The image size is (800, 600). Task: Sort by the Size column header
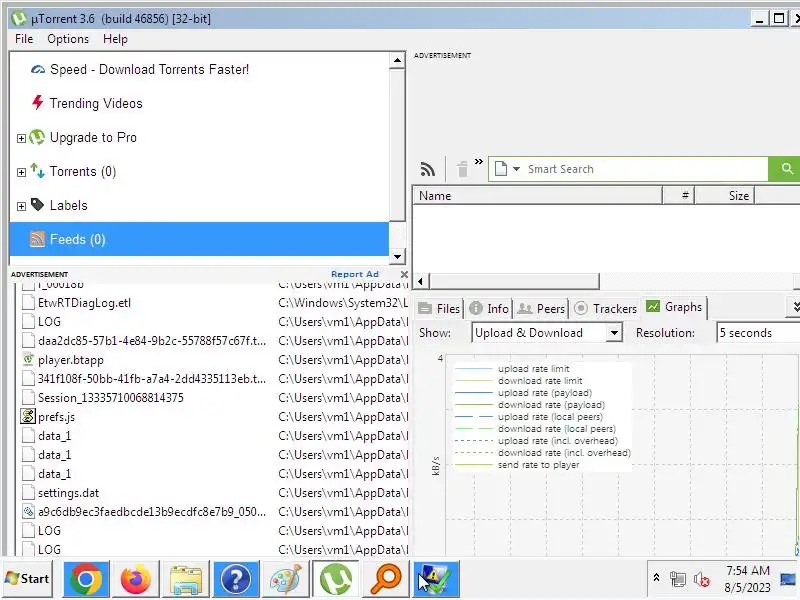point(724,196)
